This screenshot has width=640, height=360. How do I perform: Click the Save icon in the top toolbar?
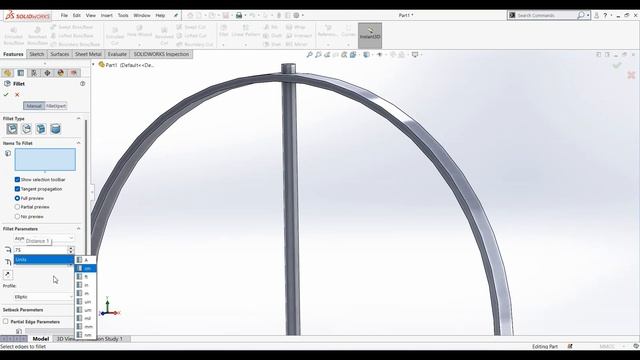(x=226, y=15)
